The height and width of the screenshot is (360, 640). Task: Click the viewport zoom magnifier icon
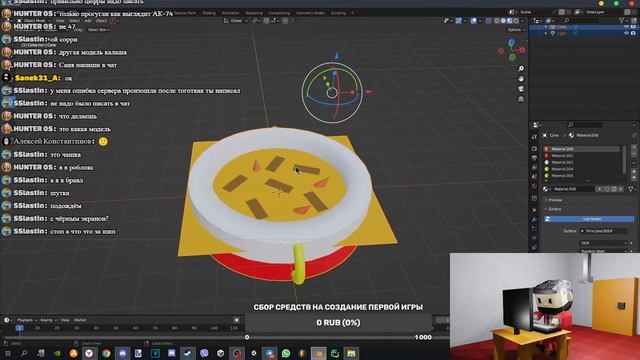(521, 69)
